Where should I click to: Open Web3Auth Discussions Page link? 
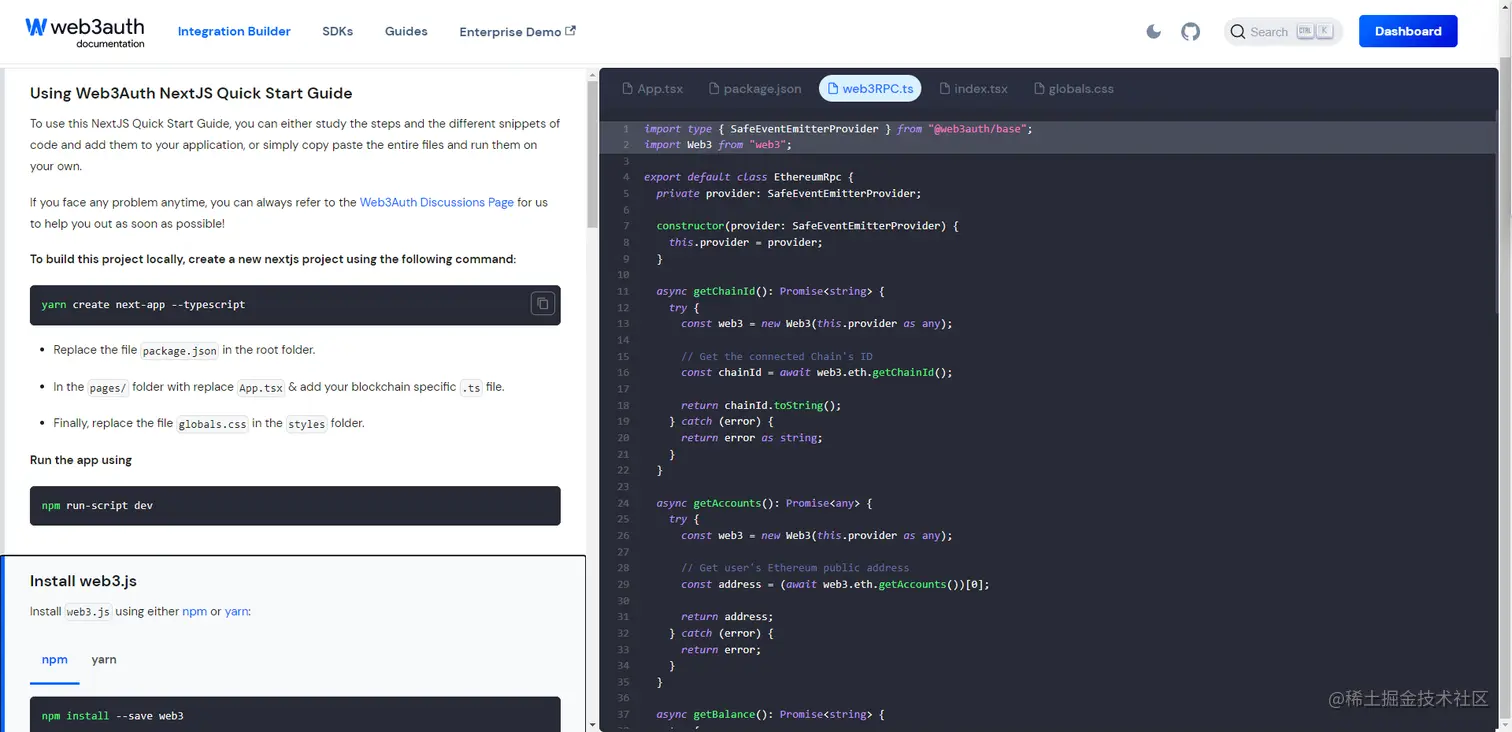(x=437, y=202)
